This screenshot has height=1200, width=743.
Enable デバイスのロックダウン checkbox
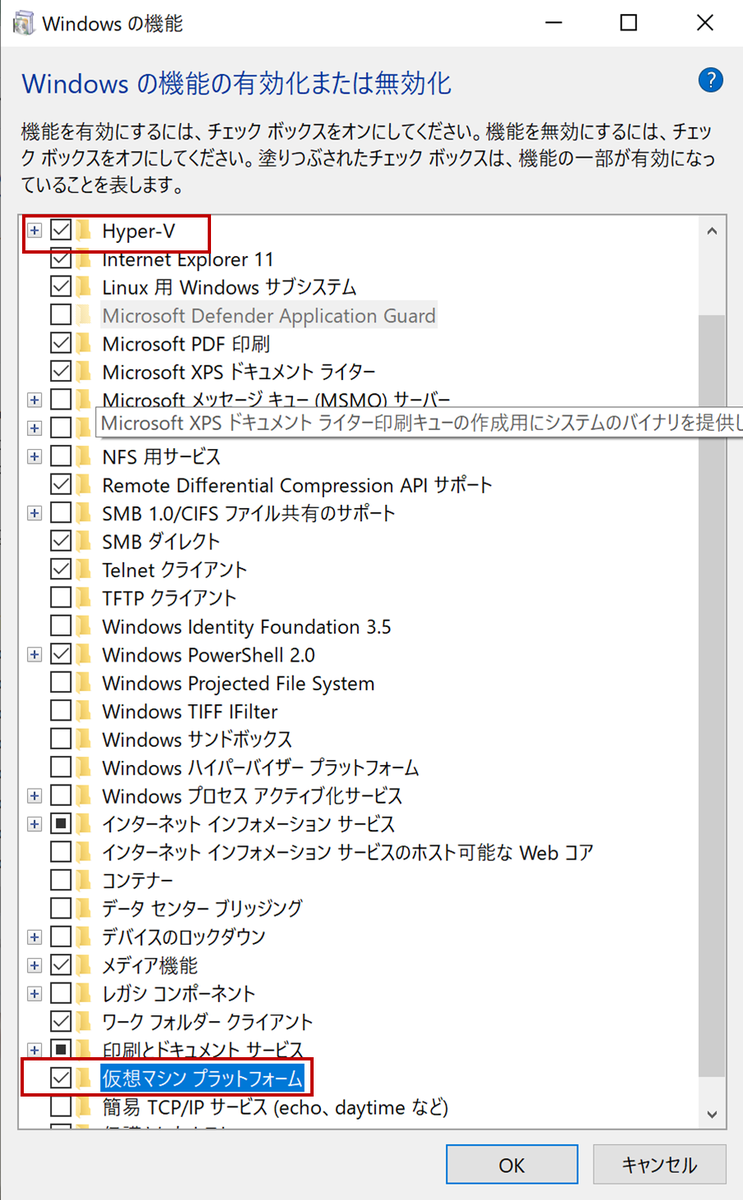point(61,937)
